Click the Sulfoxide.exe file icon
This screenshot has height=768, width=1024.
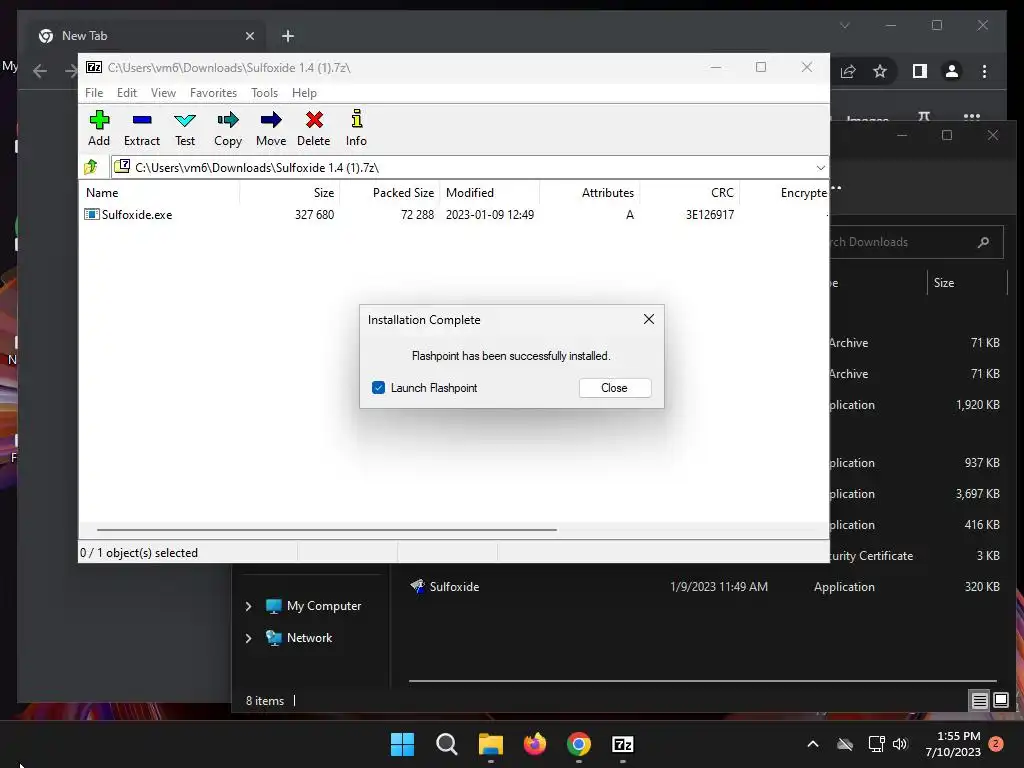(x=91, y=214)
